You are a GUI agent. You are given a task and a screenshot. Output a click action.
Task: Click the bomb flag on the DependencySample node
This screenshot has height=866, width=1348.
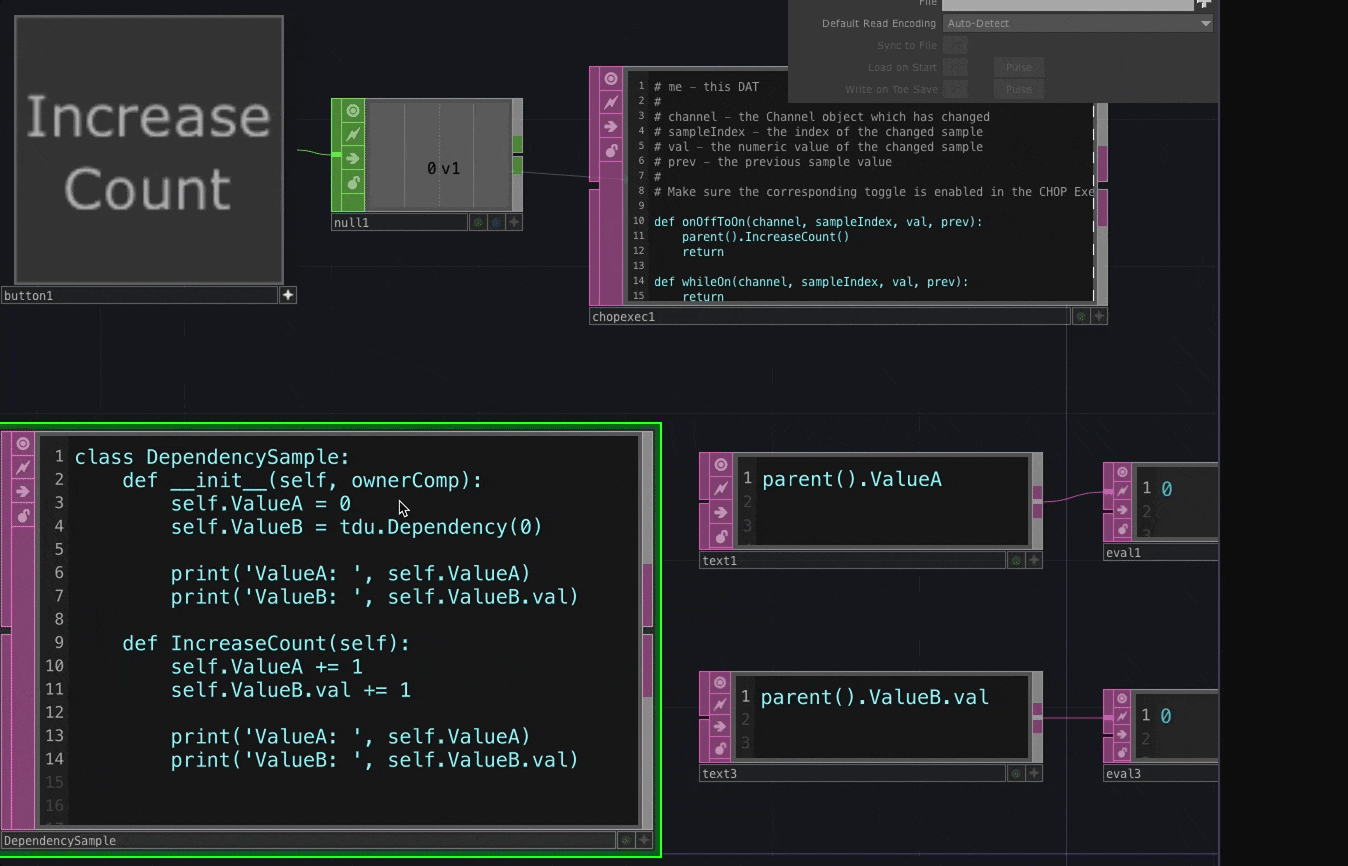pyautogui.click(x=24, y=516)
